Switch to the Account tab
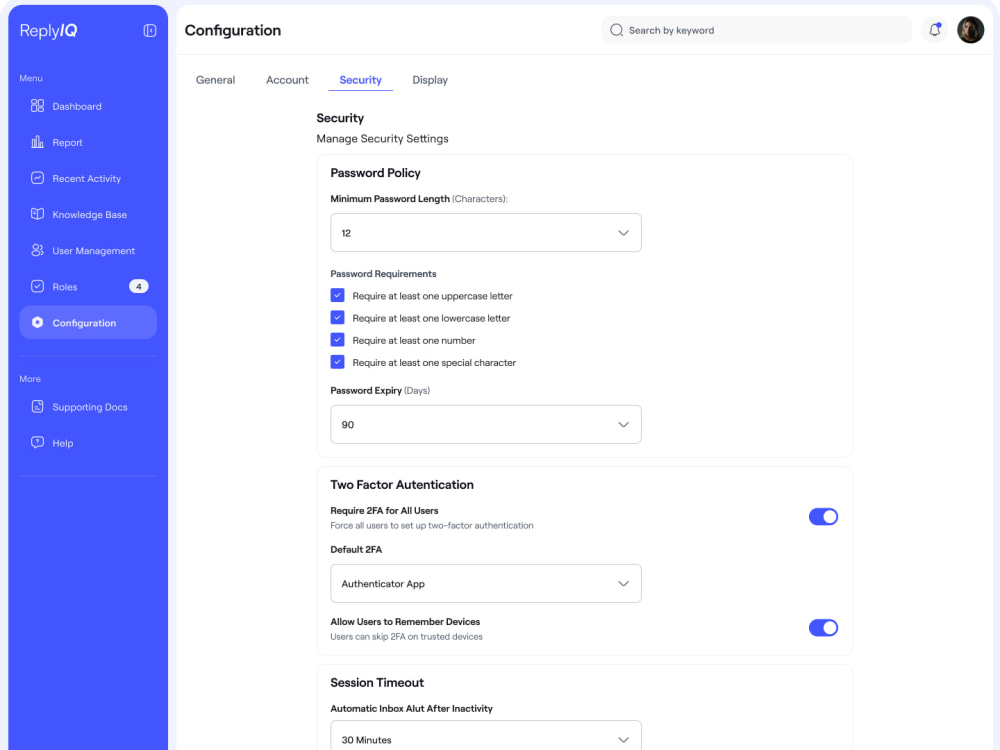Viewport: 1000px width, 750px height. click(287, 80)
